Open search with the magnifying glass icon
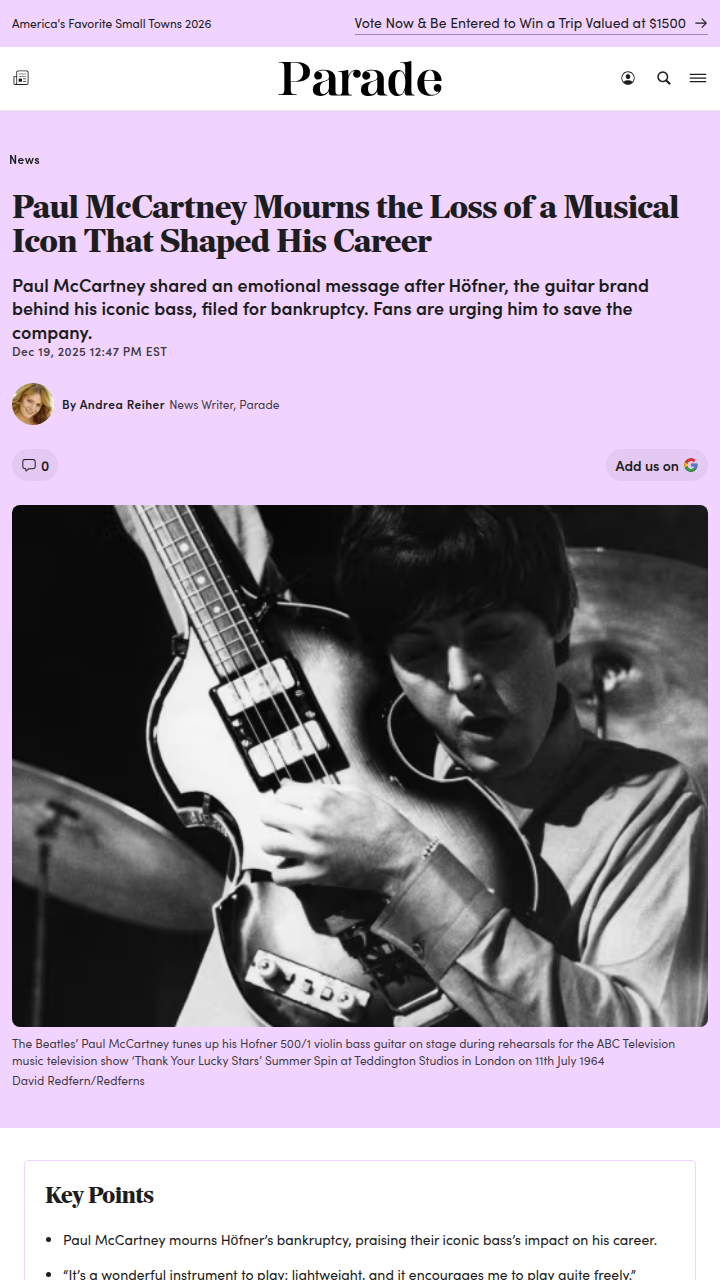 coord(664,78)
